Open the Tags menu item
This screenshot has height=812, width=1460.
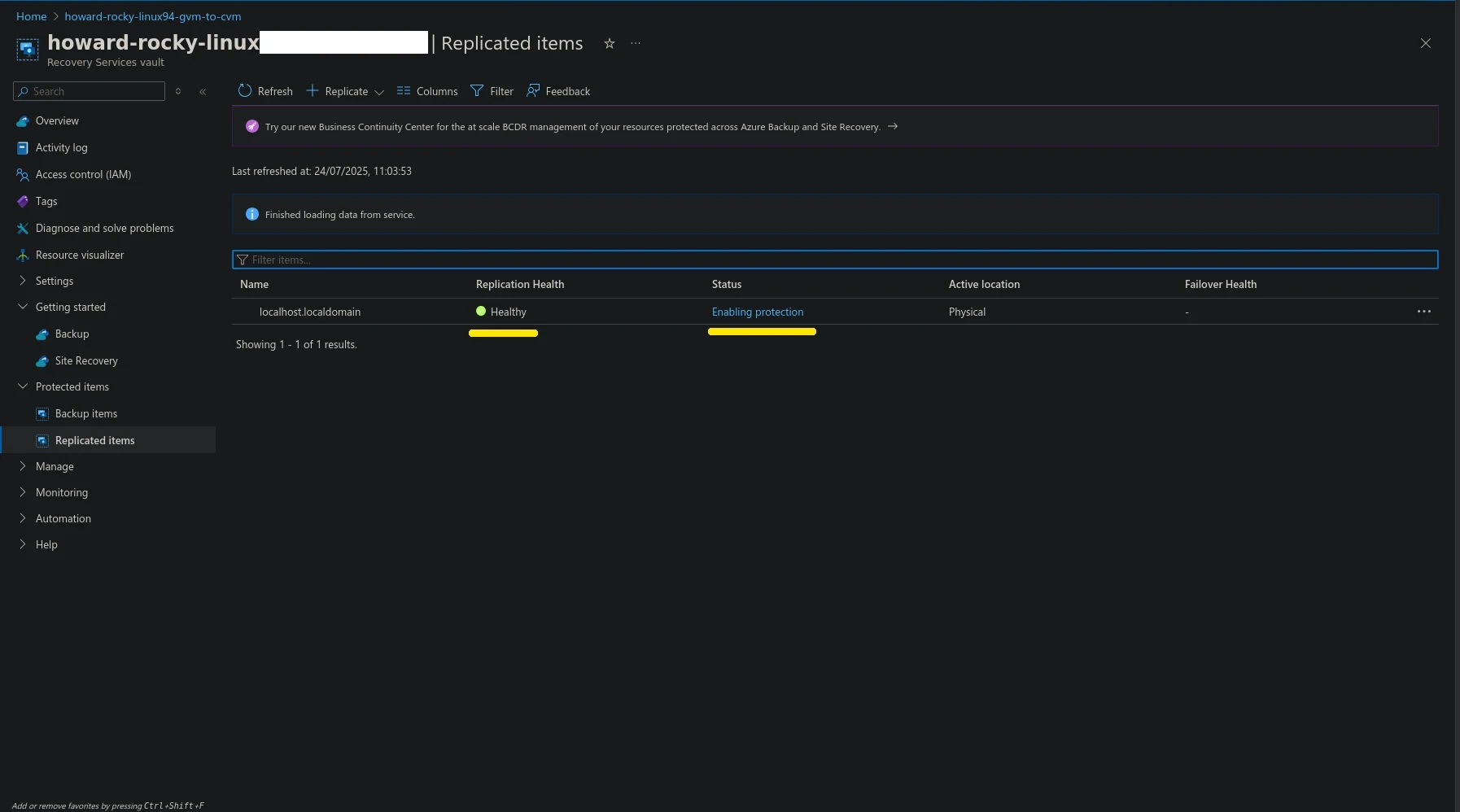point(46,201)
